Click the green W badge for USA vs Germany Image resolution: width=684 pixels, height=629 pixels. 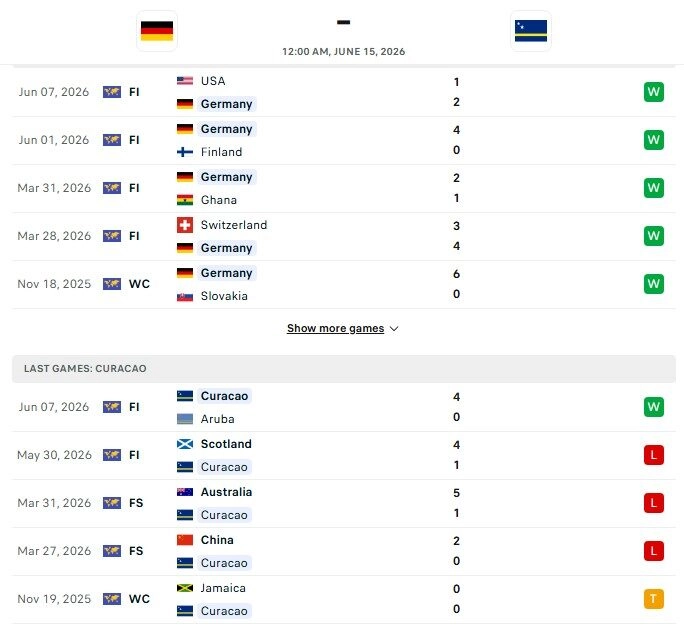[x=653, y=92]
